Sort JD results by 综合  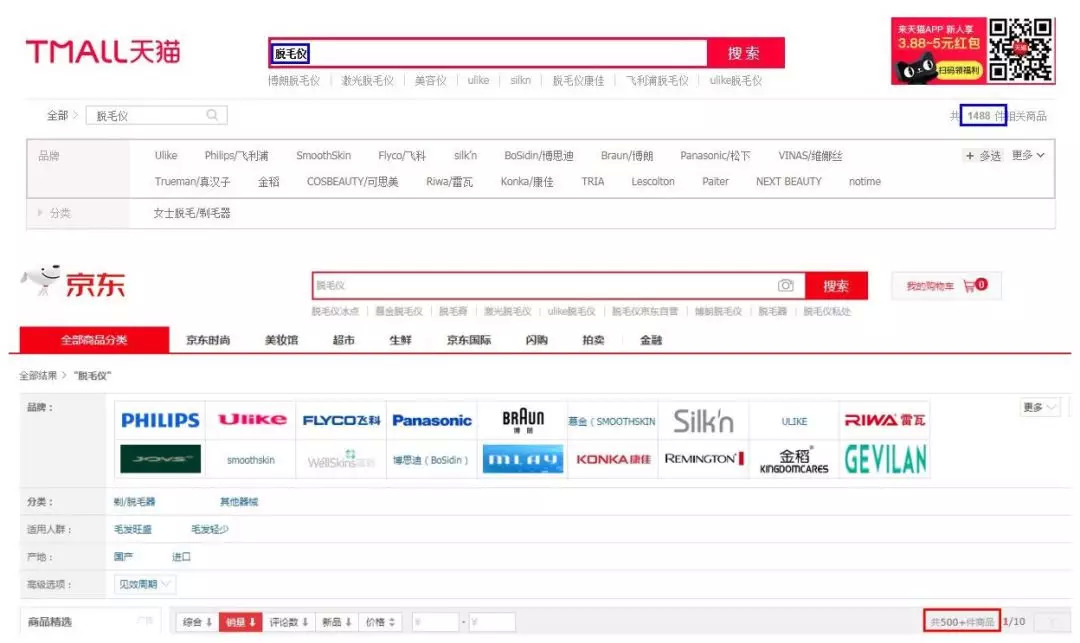click(197, 622)
